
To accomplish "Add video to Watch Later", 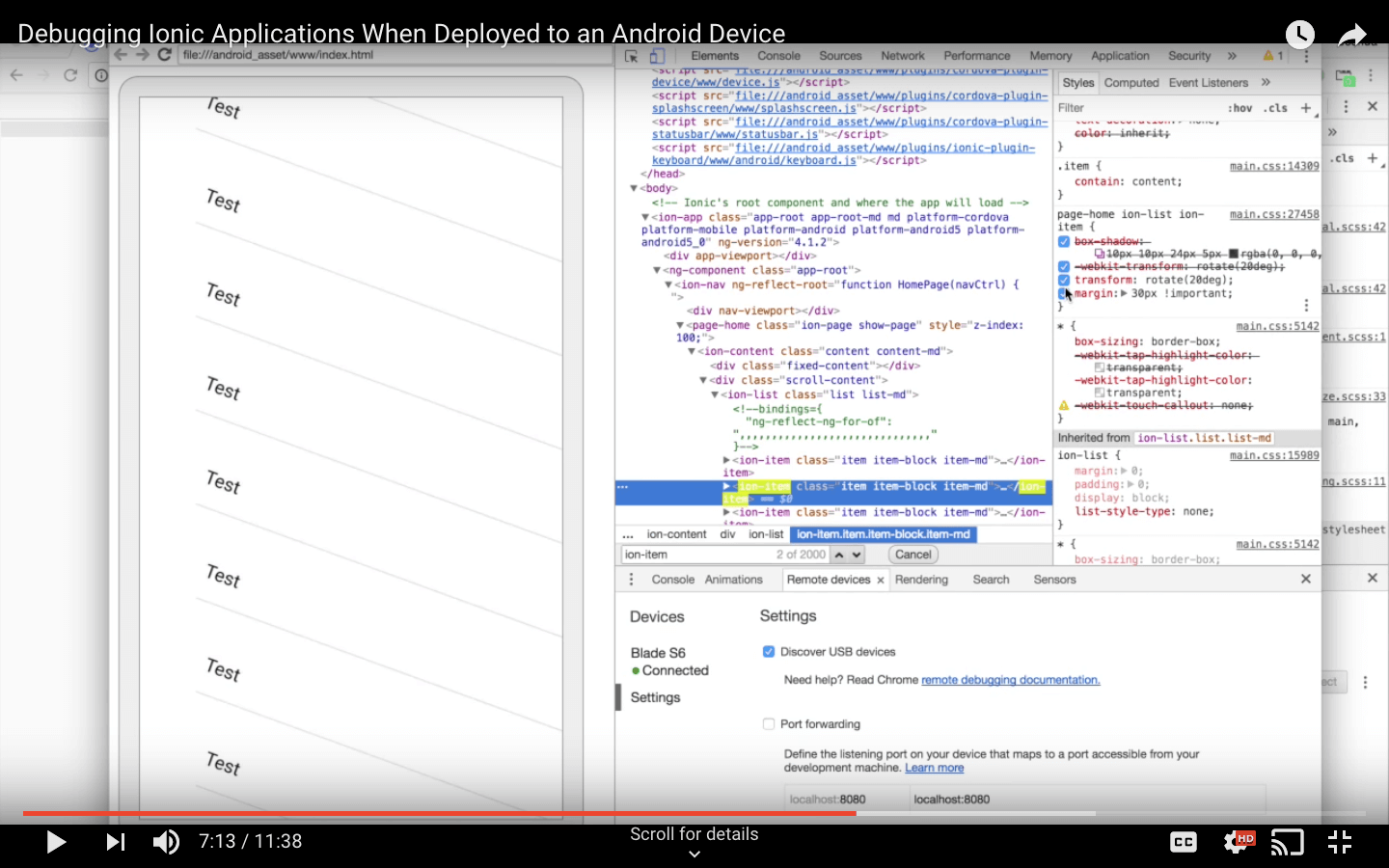I will click(x=1300, y=35).
